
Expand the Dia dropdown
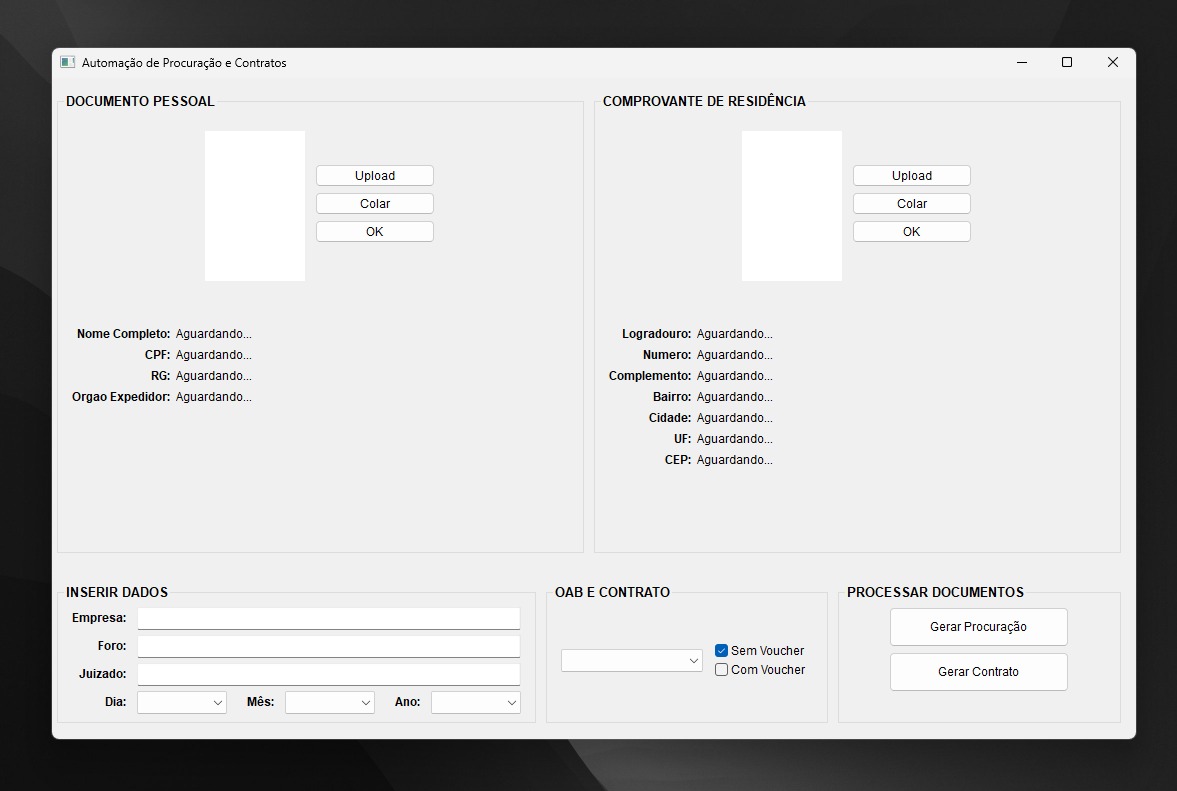[182, 703]
